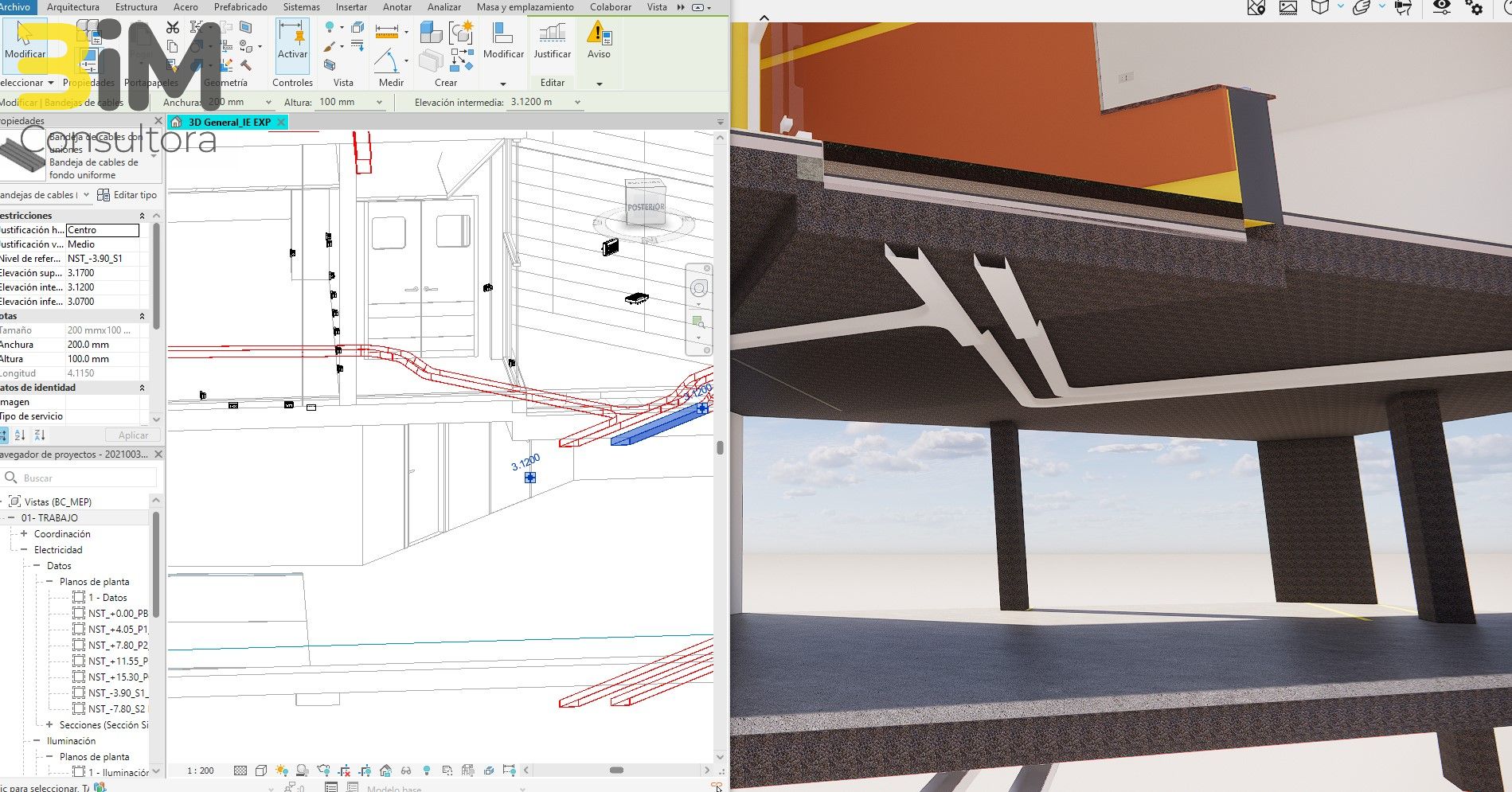Screen dimensions: 1512x792
Task: Open the Arquitectura ribbon tab
Action: [x=73, y=6]
